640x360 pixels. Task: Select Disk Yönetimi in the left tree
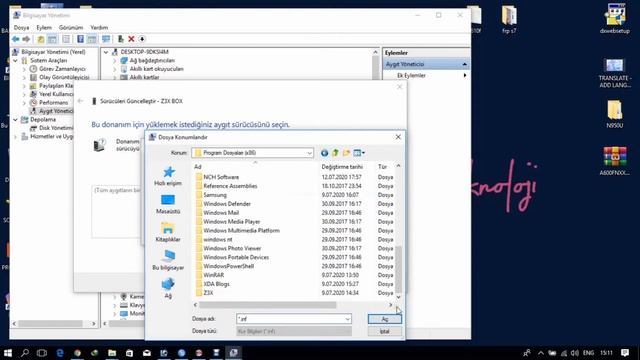(56, 128)
